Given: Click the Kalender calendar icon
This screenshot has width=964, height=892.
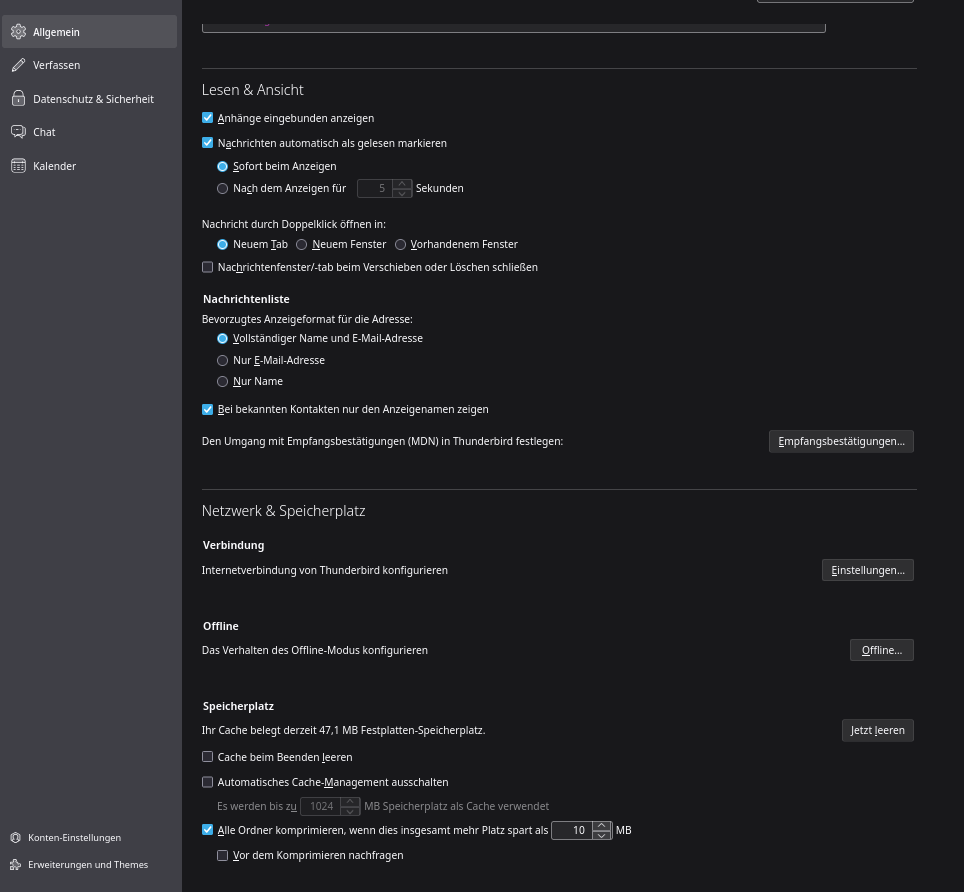Looking at the screenshot, I should click(x=18, y=166).
